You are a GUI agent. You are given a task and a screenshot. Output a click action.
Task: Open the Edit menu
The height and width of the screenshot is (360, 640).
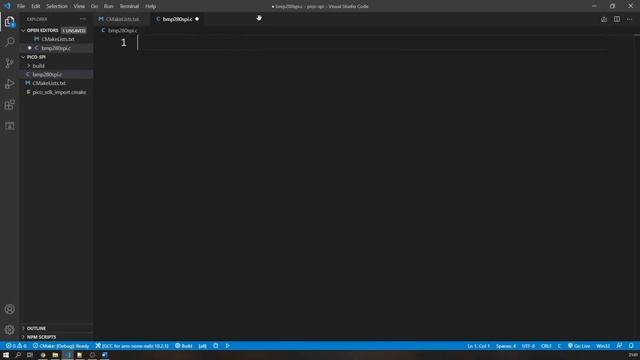point(36,6)
